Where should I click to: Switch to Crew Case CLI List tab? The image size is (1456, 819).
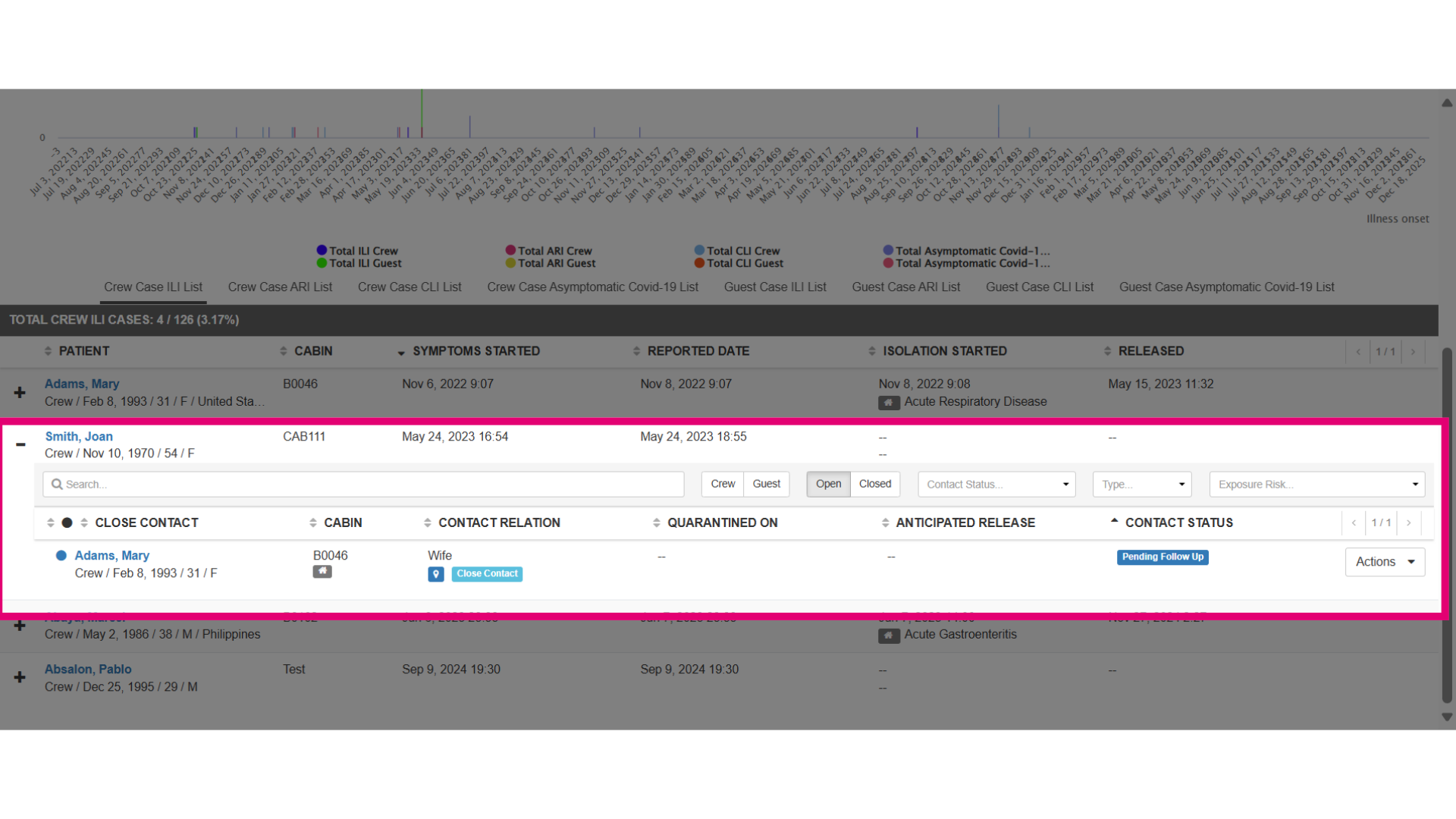(x=409, y=287)
